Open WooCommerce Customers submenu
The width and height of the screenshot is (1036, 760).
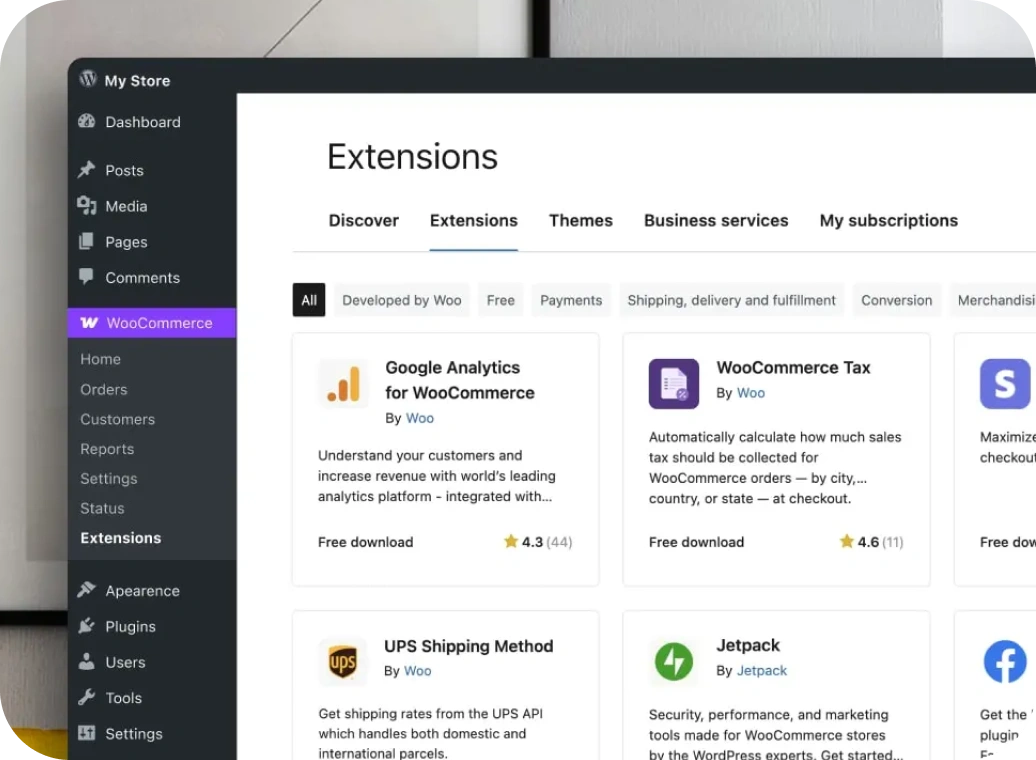118,419
